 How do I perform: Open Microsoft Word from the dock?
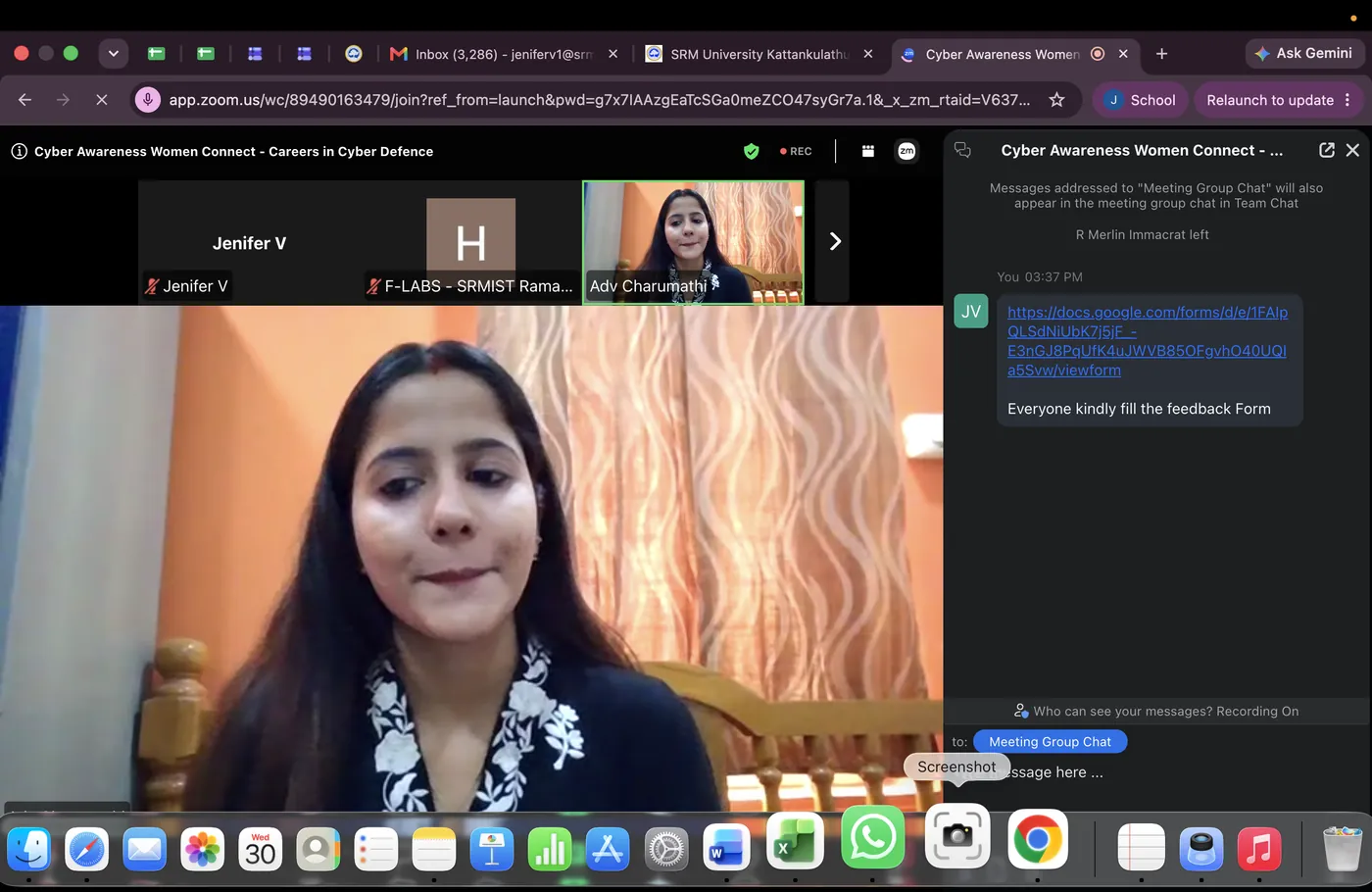(725, 847)
